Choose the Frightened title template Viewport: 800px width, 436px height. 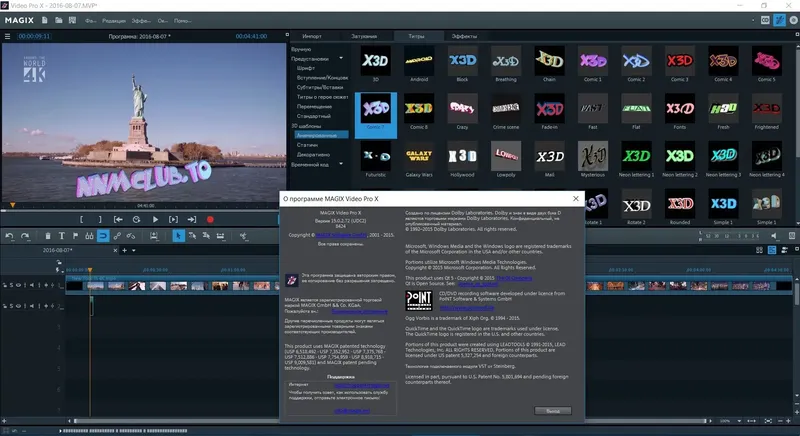[x=766, y=112]
